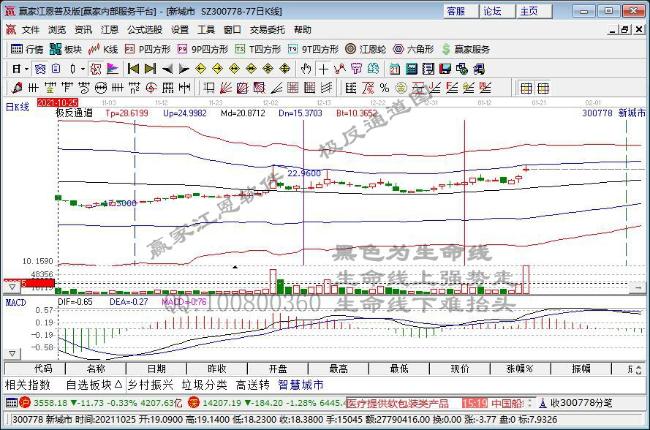Screen dimensions: 650x430
Task: Toggle the second yellow grid layout icon
Action: [543, 87]
